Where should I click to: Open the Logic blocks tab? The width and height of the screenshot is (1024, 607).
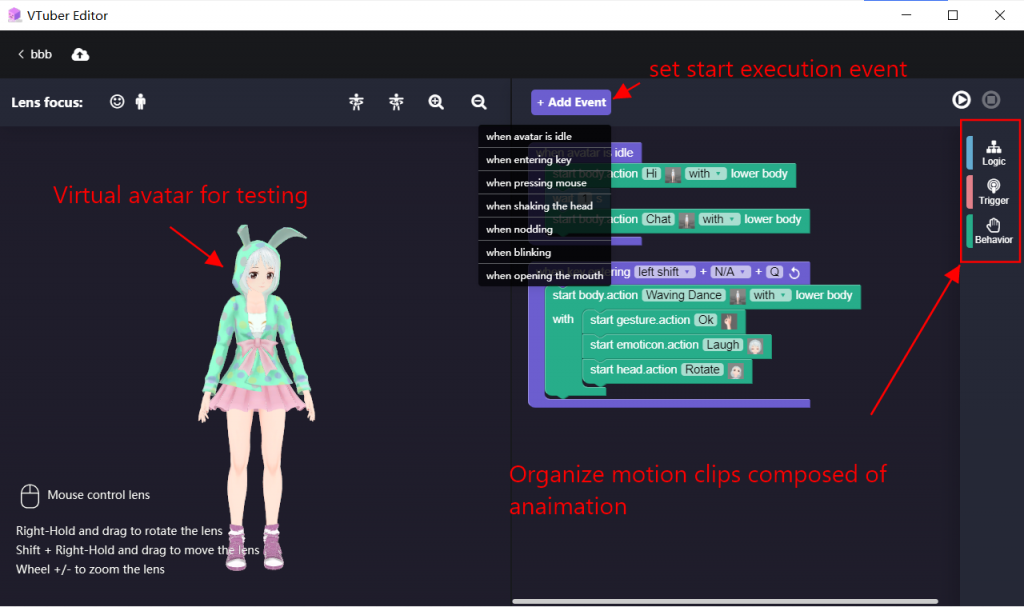pos(993,152)
